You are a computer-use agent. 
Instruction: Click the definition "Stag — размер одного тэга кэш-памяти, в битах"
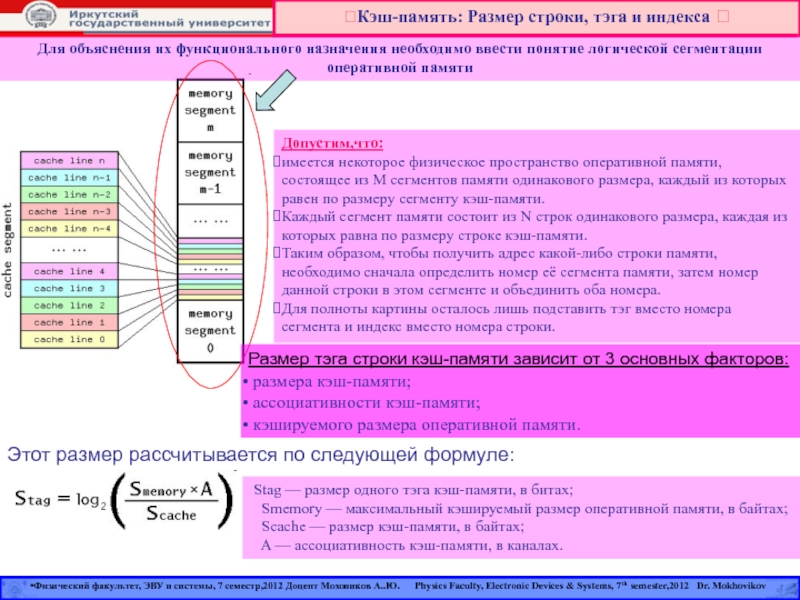413,490
